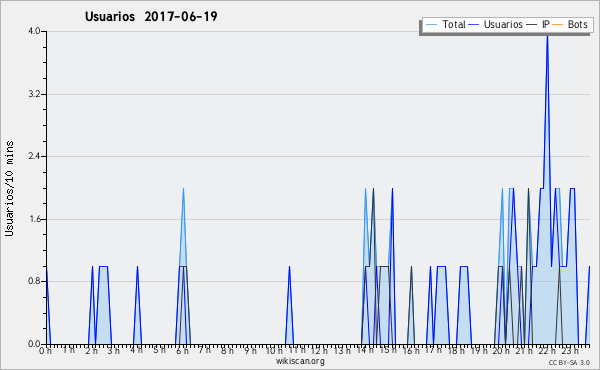Click the '8 h' x-axis label
The height and width of the screenshot is (370, 600).
click(228, 351)
